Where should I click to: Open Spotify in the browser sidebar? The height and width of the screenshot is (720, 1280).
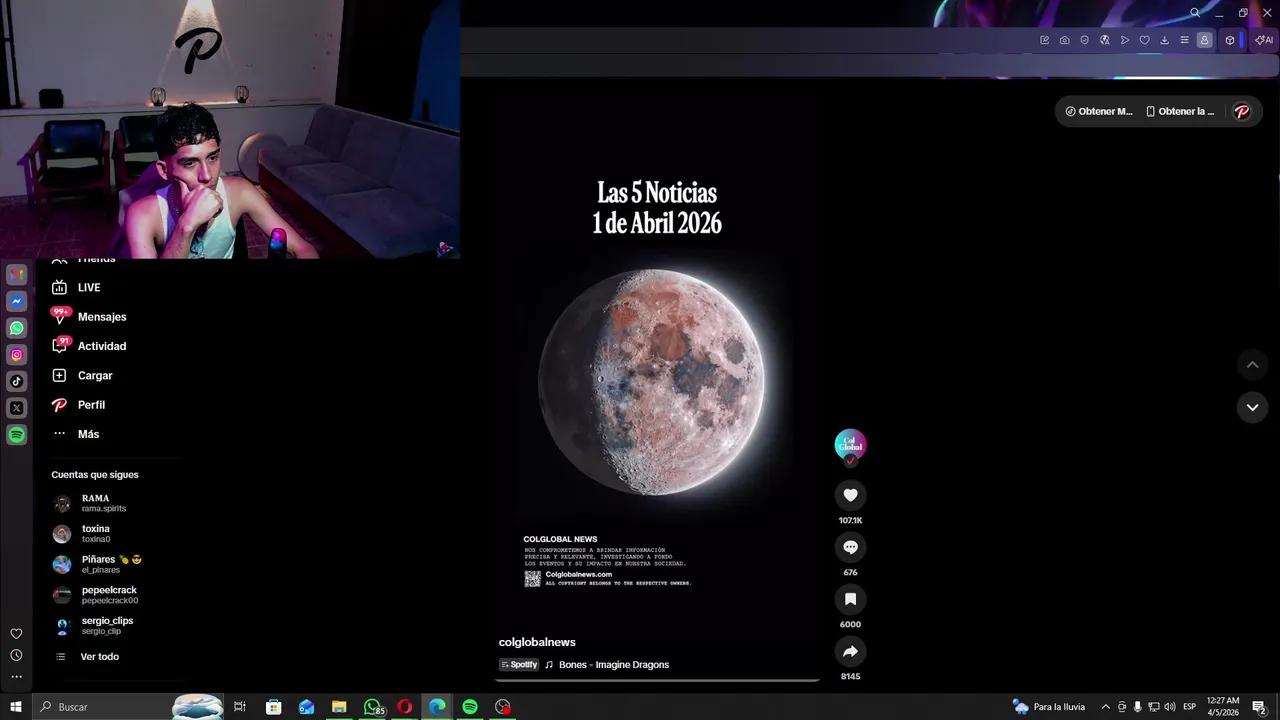click(x=16, y=435)
